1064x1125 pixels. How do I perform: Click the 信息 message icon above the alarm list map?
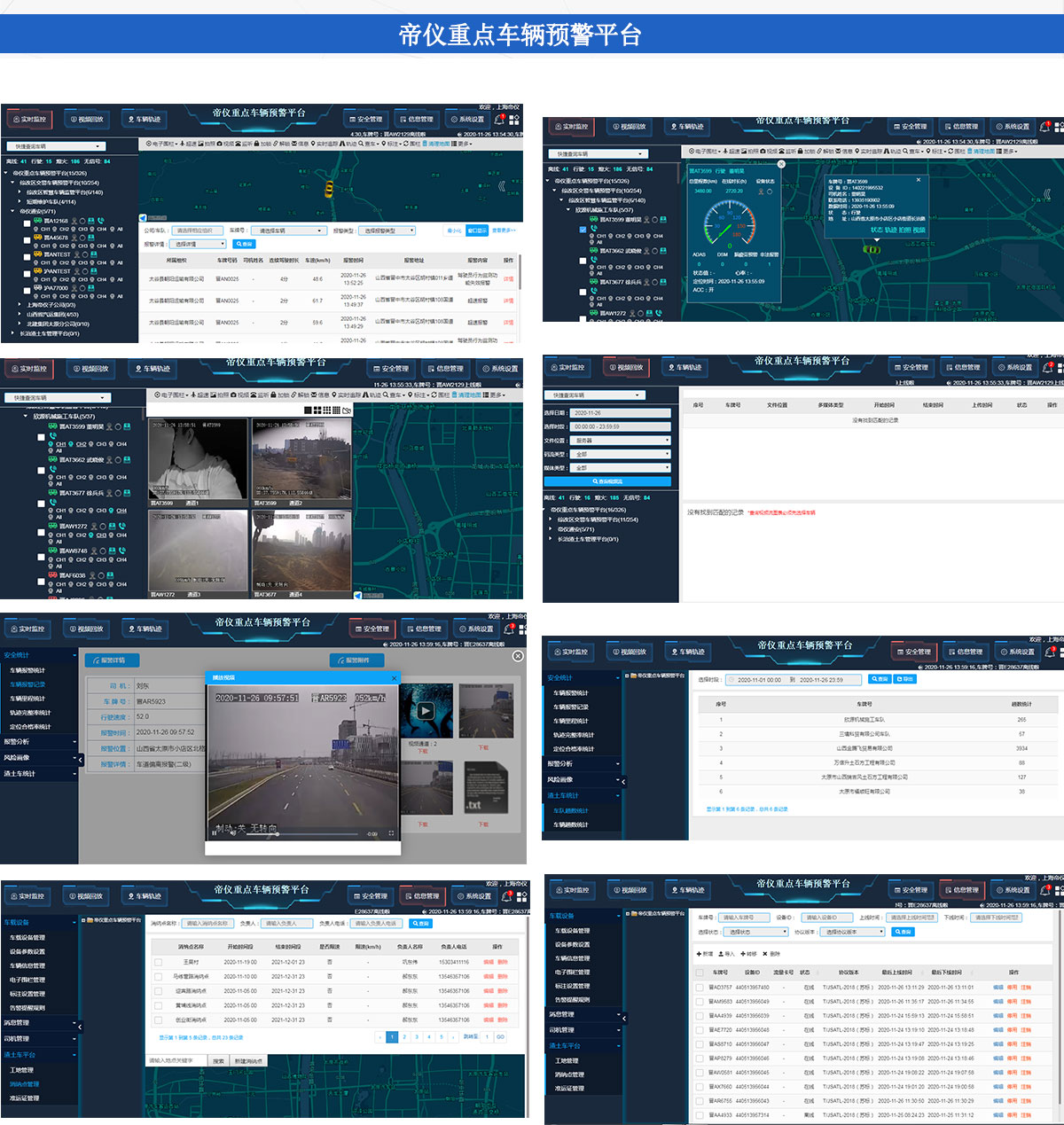click(293, 144)
